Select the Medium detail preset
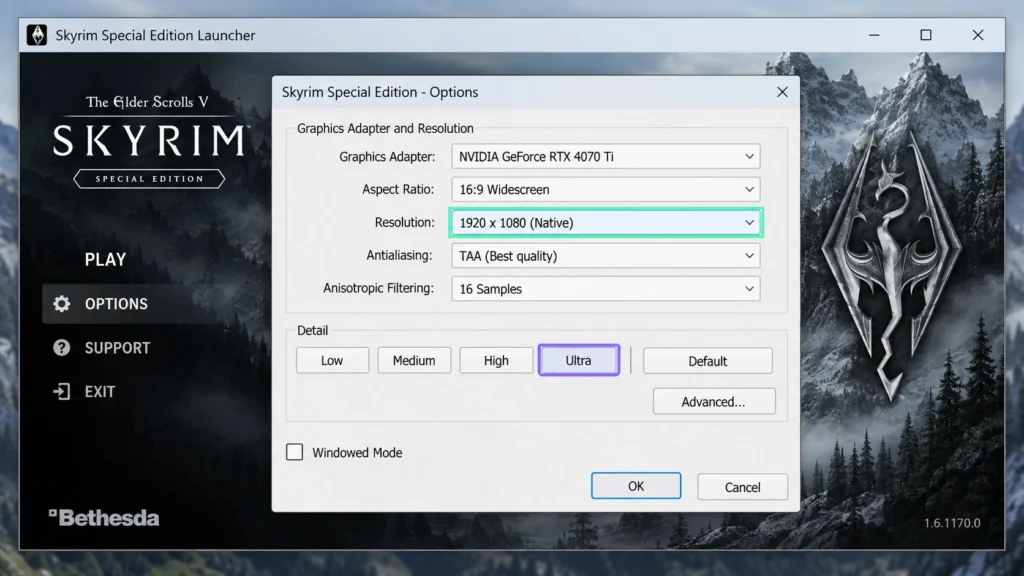The width and height of the screenshot is (1024, 576). (414, 360)
